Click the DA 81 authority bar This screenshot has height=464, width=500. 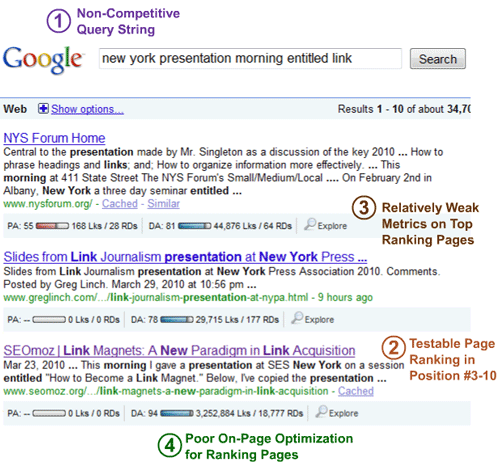click(x=194, y=226)
